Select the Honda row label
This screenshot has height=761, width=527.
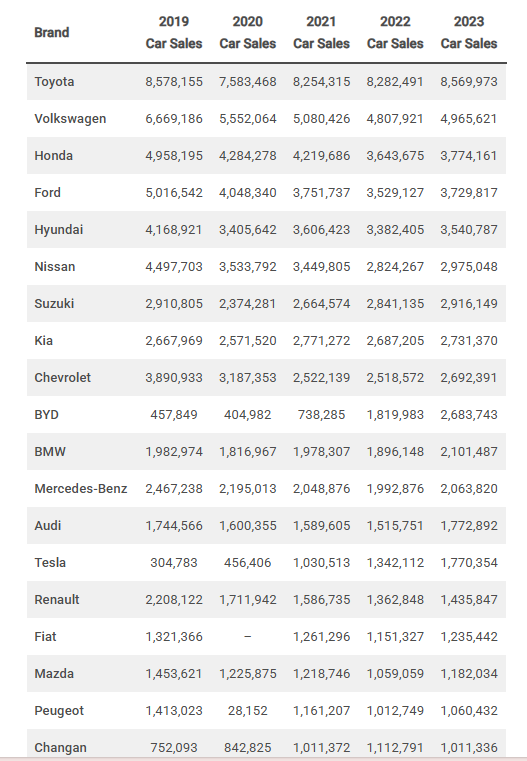pyautogui.click(x=53, y=155)
